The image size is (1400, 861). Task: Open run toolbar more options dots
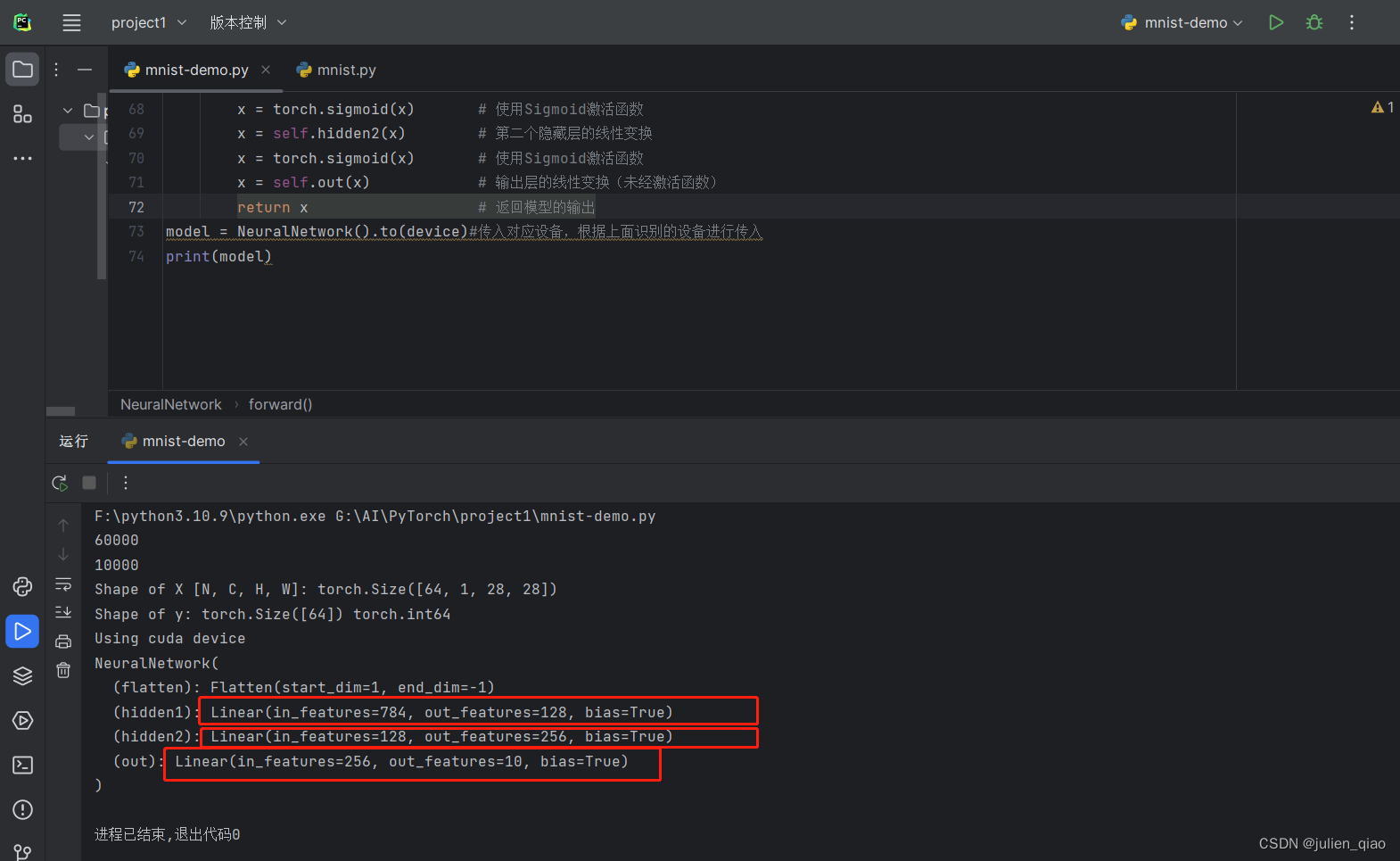(x=126, y=483)
